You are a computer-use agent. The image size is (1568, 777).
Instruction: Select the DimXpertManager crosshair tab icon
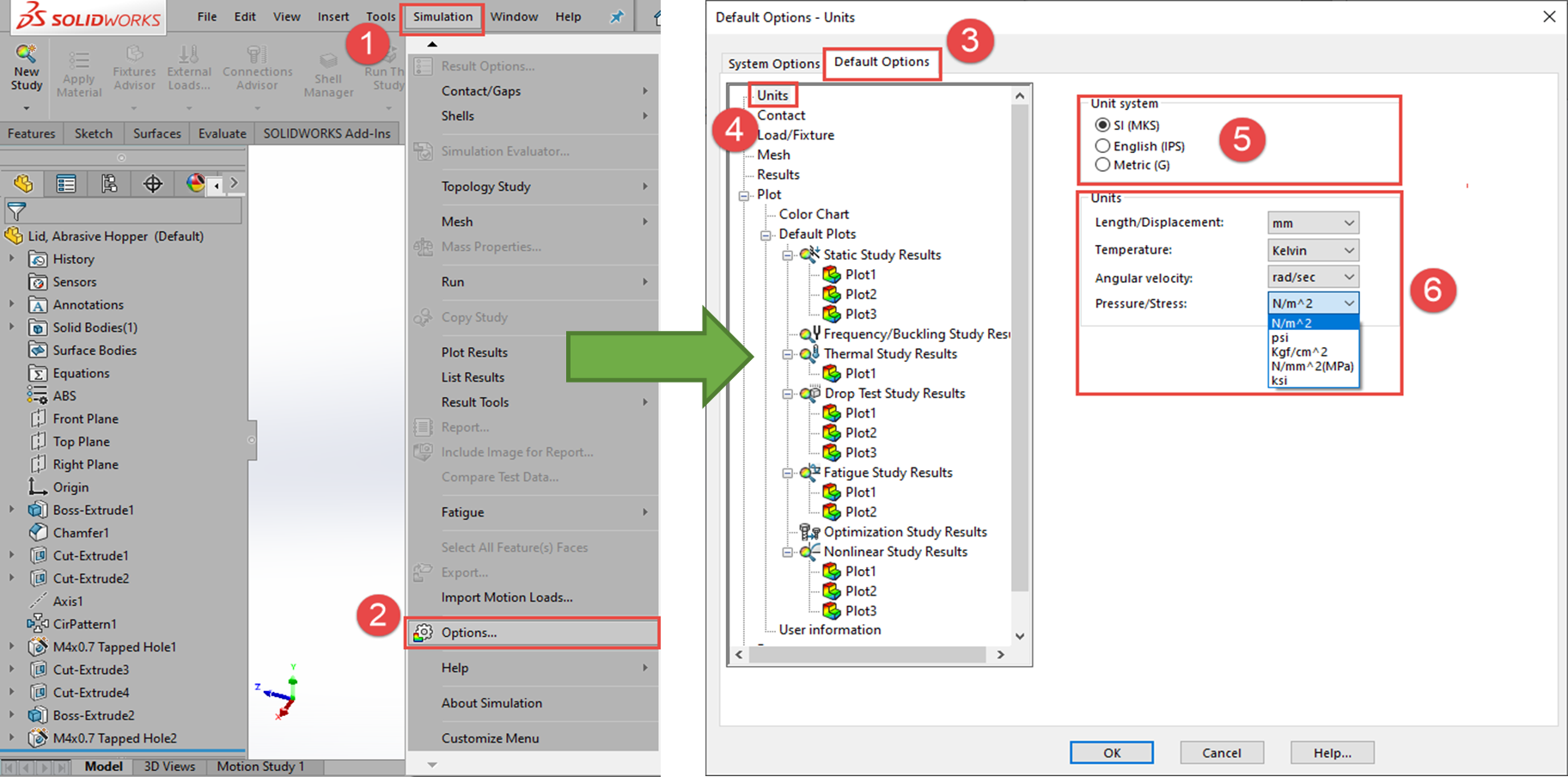(x=153, y=183)
